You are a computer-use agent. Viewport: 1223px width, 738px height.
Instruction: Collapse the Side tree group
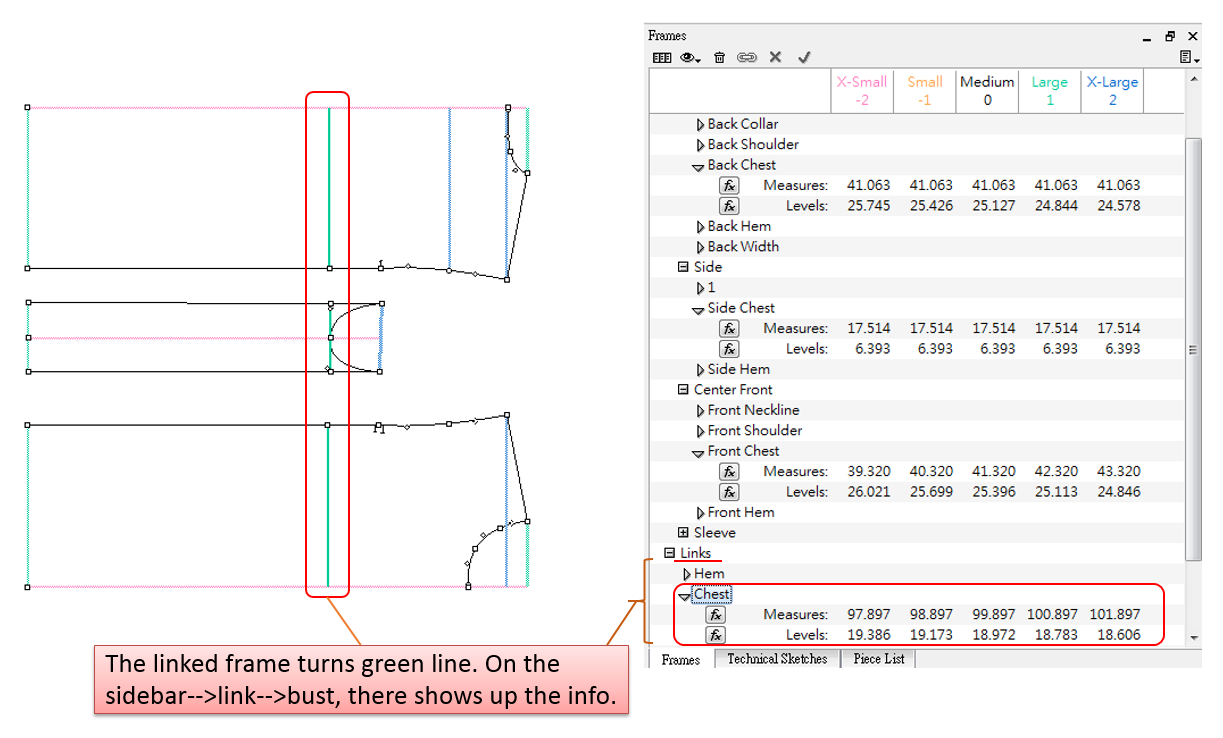click(x=684, y=267)
